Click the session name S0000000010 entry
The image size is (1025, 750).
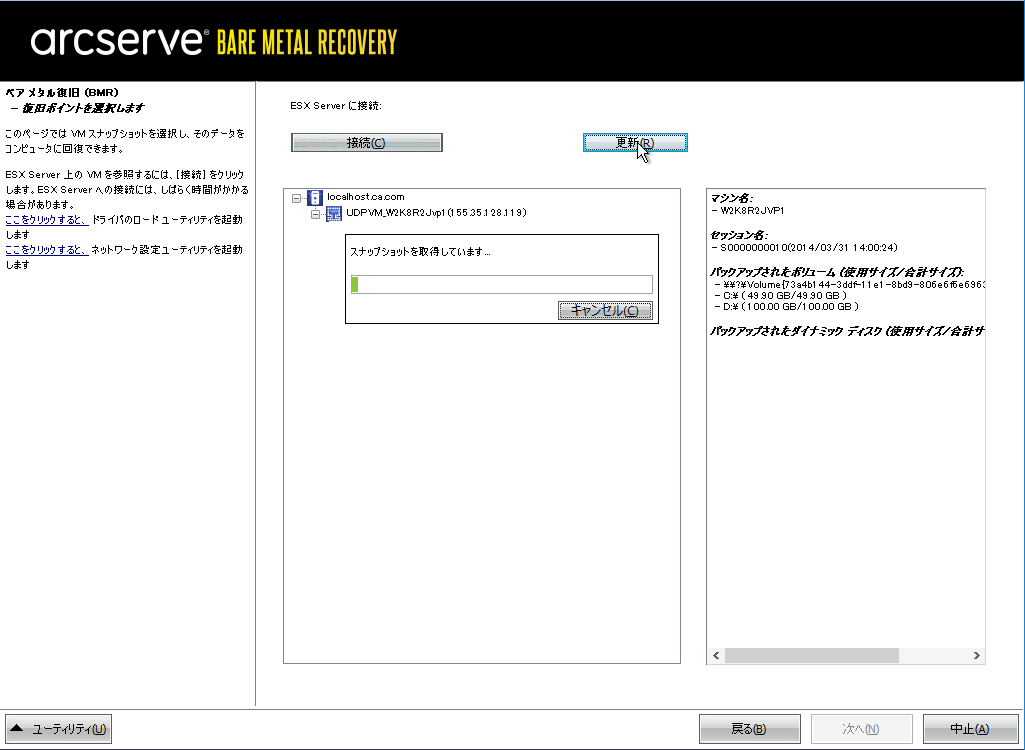pyautogui.click(x=809, y=248)
